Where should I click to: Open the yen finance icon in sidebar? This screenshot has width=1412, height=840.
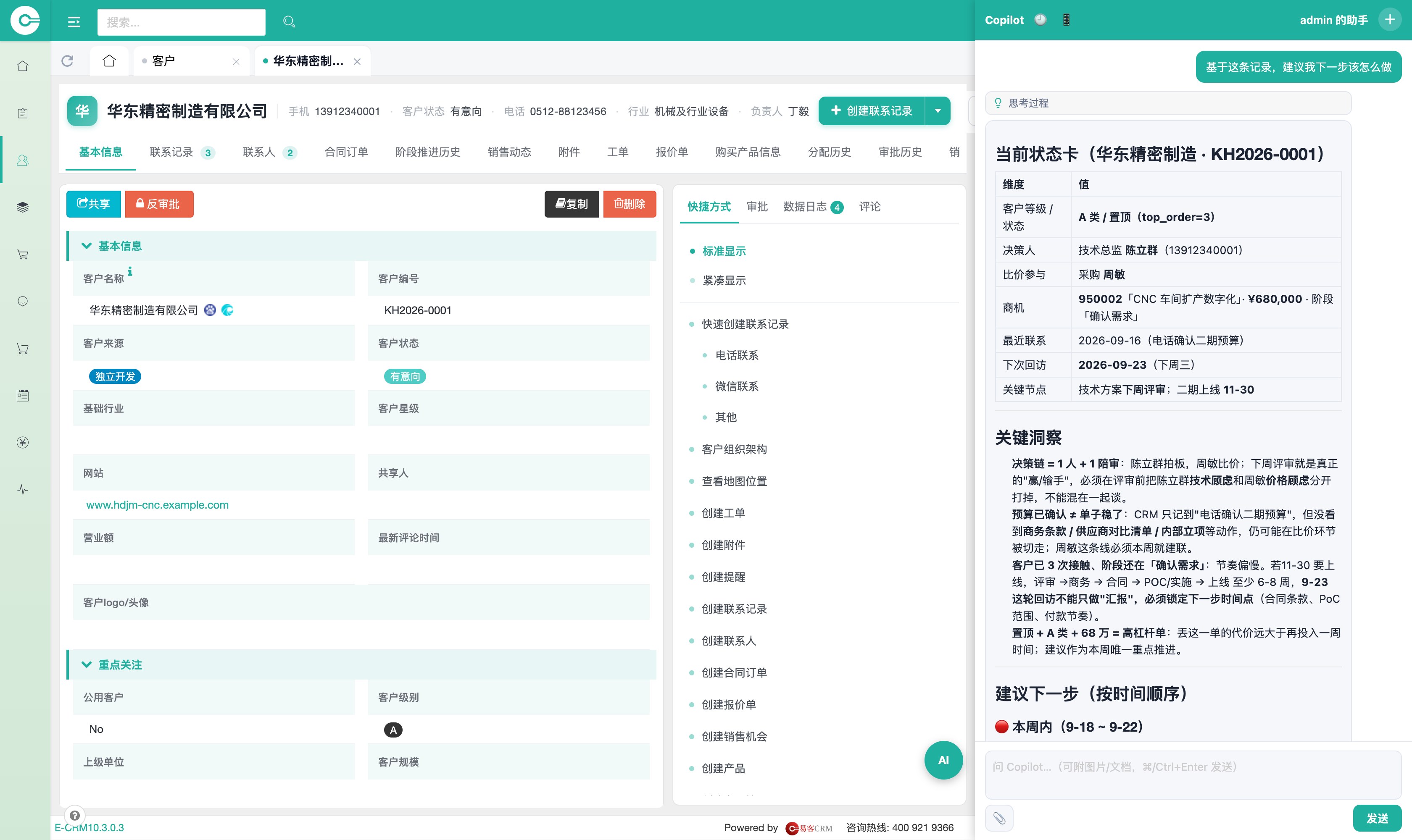pyautogui.click(x=23, y=442)
